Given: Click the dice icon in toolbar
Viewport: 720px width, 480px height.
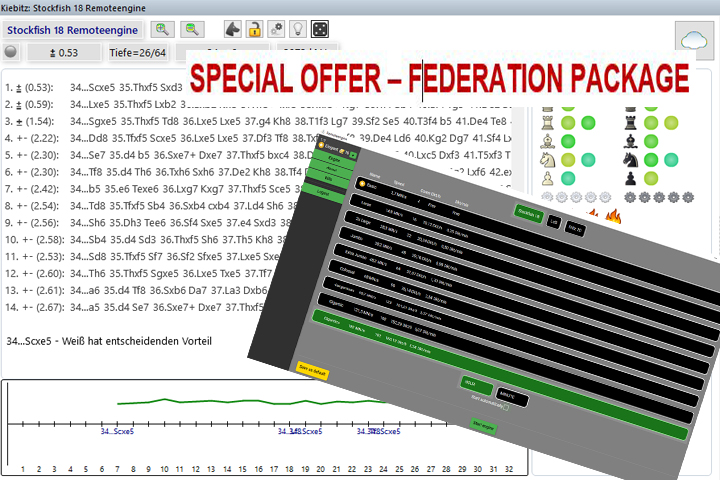Looking at the screenshot, I should pyautogui.click(x=320, y=29).
